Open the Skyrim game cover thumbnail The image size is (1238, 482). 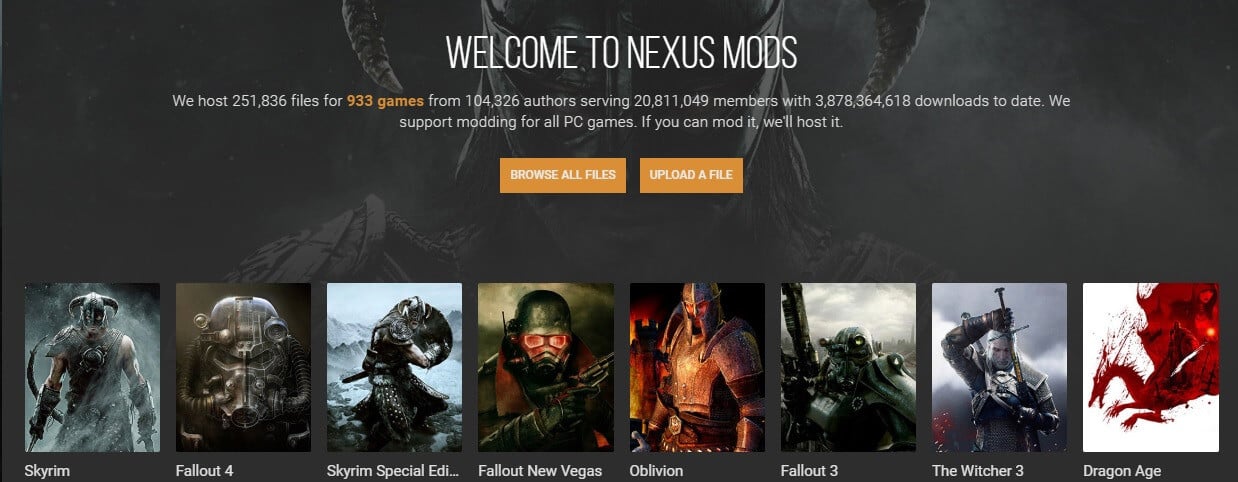pos(92,367)
